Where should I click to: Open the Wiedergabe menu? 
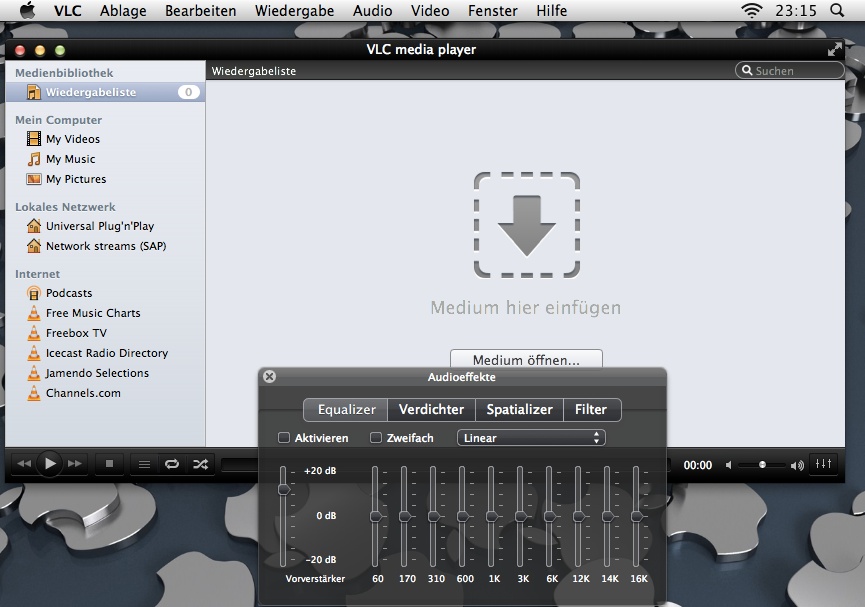295,11
